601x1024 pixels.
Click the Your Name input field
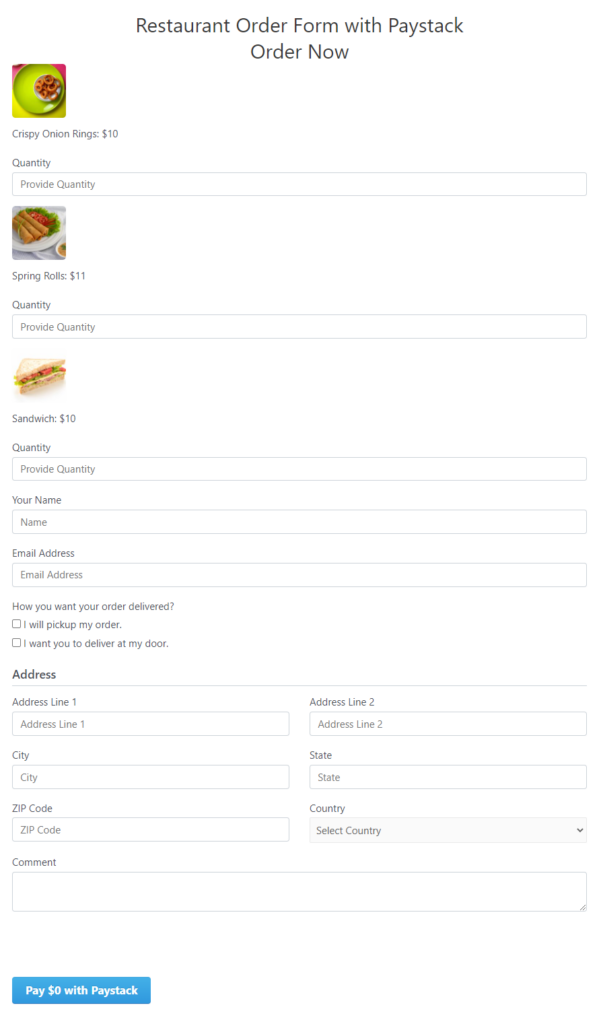299,522
